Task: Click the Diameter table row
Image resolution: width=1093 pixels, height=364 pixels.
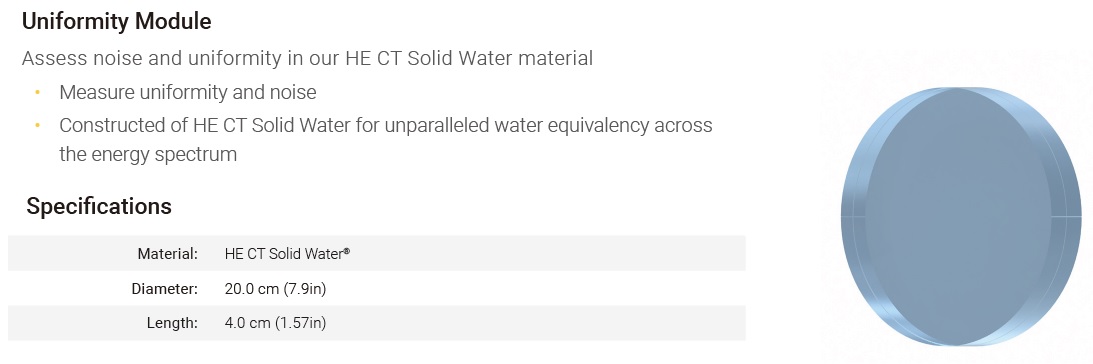Action: (x=376, y=288)
